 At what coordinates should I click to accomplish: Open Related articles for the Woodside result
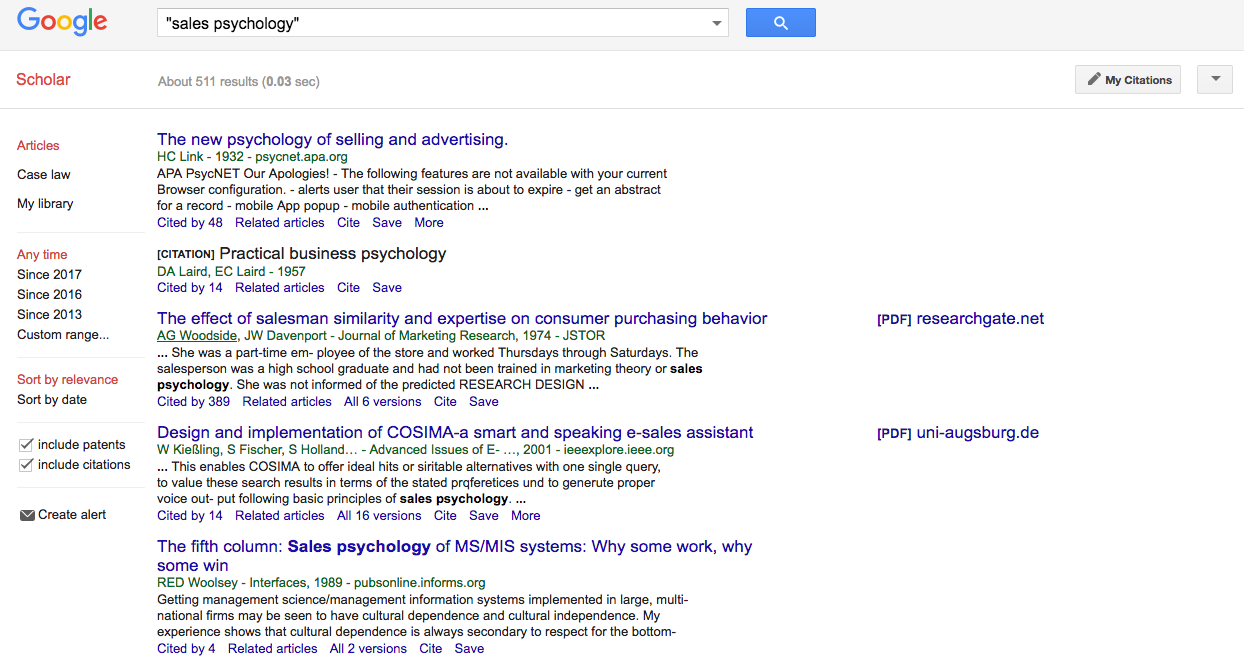tap(287, 402)
